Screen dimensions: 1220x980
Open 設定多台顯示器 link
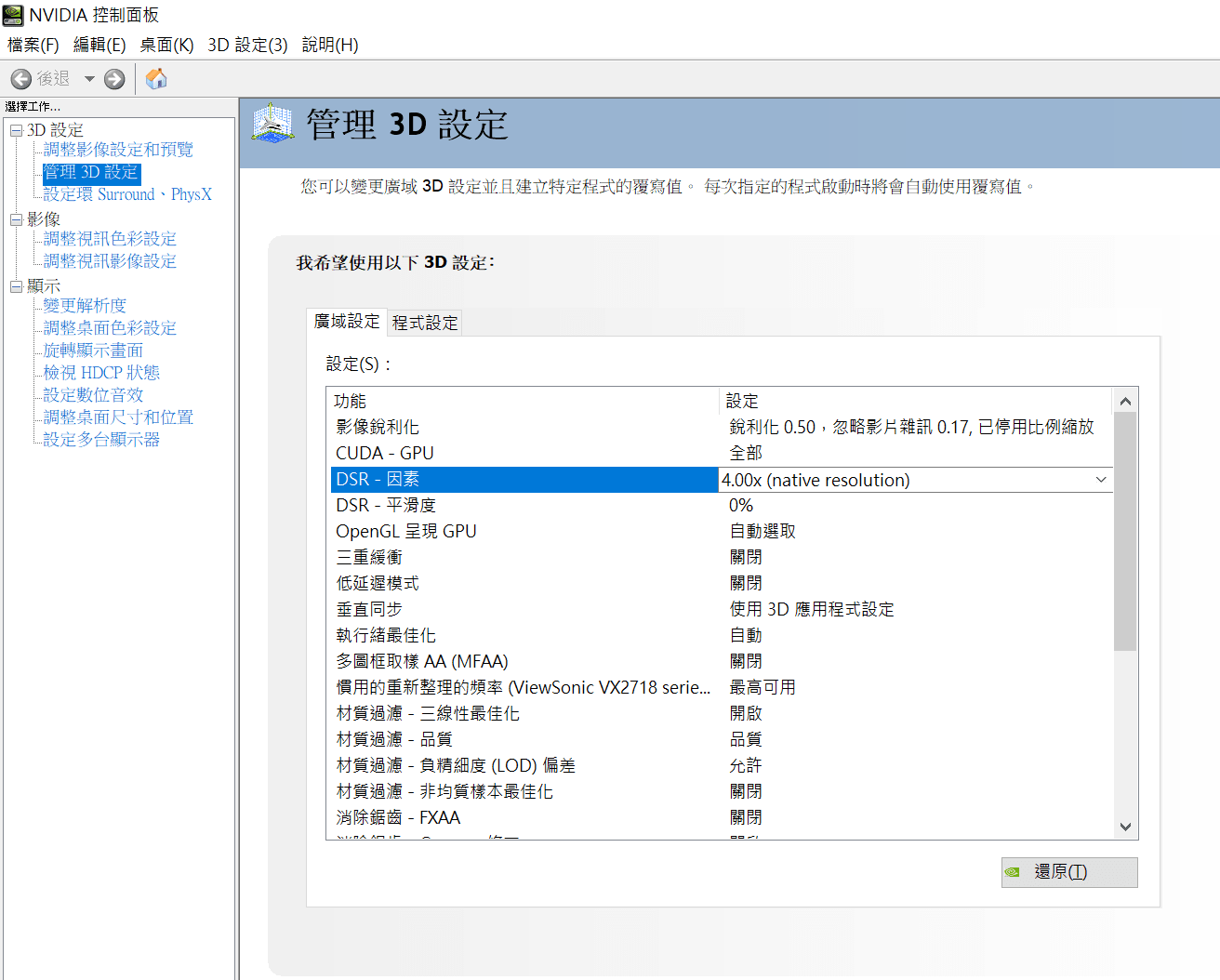(x=101, y=440)
